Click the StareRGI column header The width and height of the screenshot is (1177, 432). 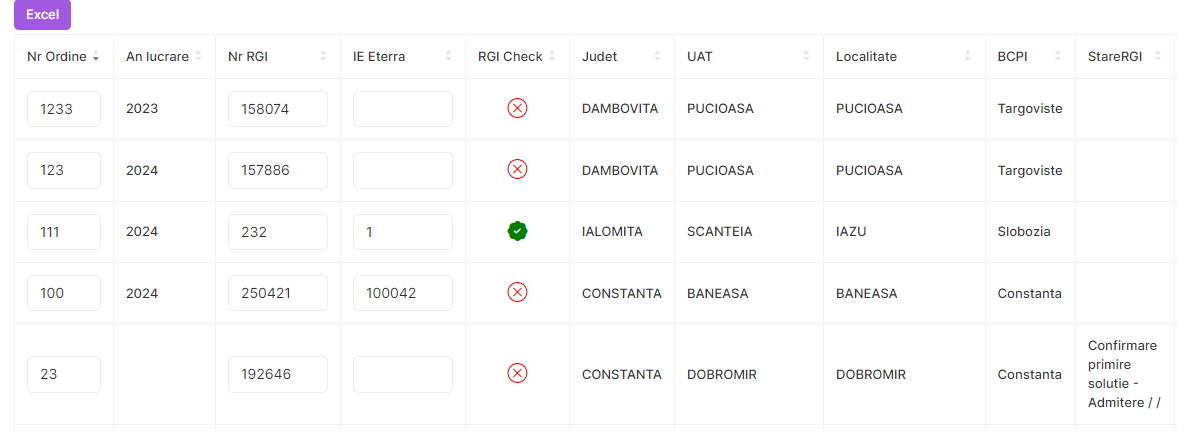(1115, 57)
